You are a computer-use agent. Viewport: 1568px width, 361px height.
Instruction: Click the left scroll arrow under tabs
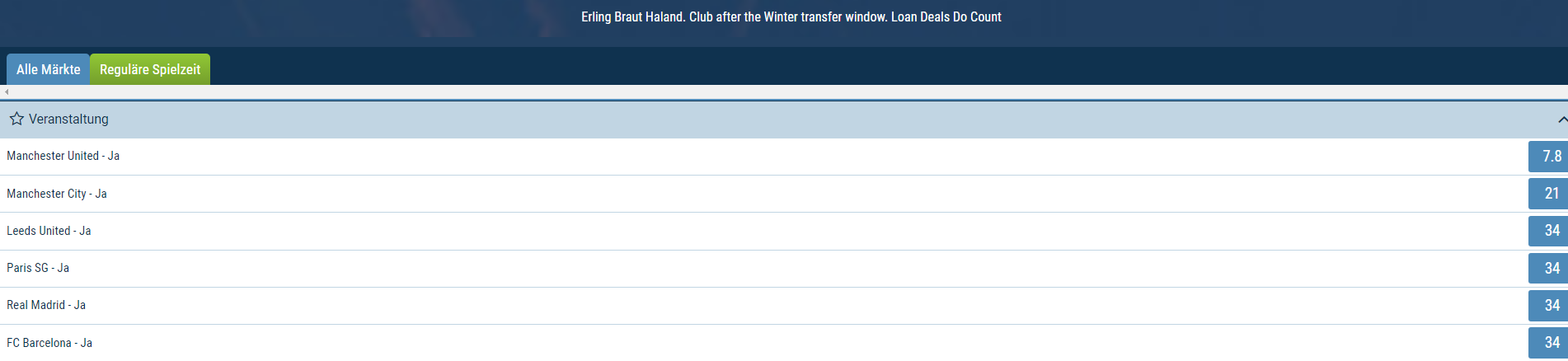[7, 92]
